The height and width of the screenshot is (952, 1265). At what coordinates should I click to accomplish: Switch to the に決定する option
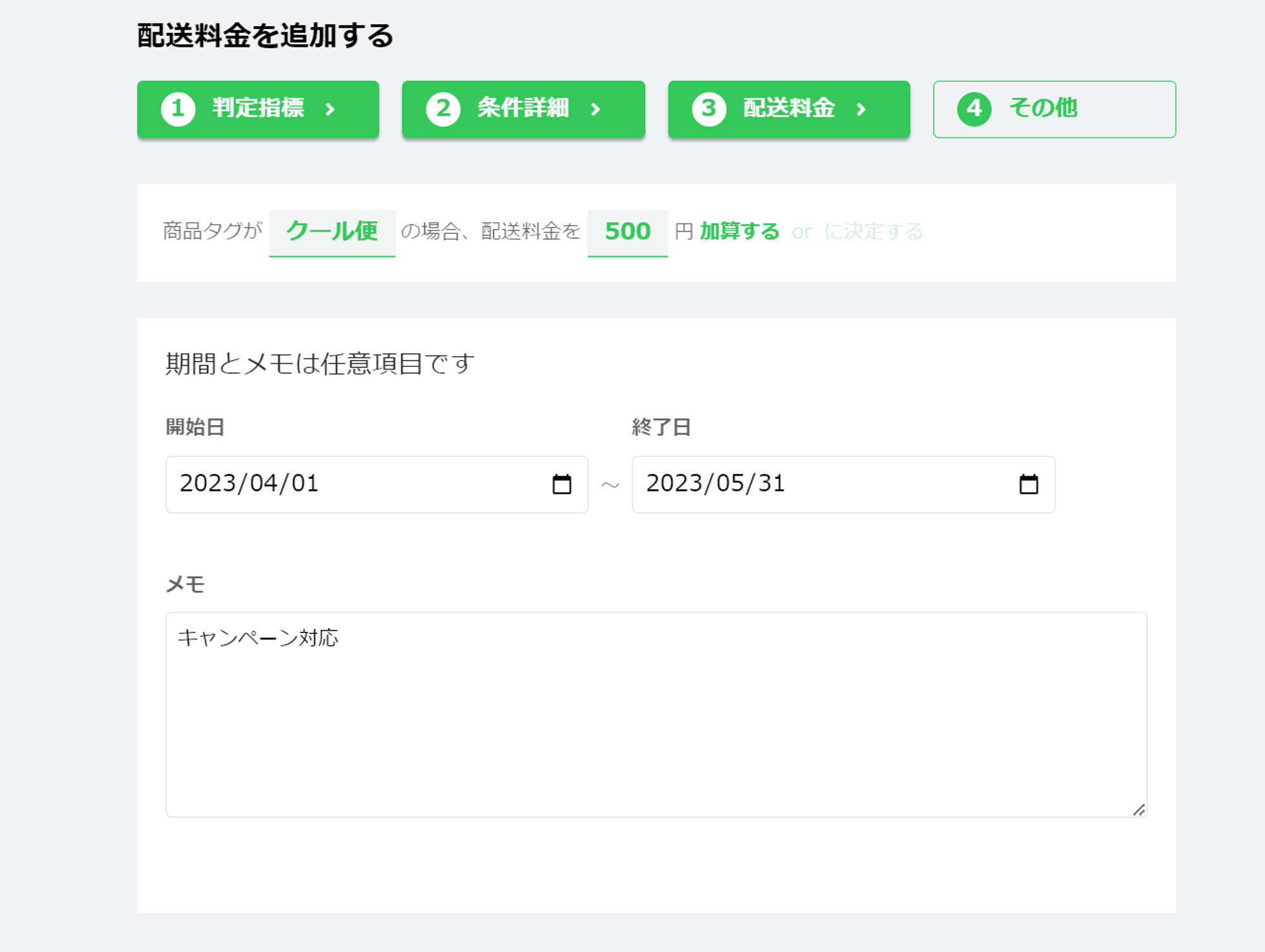pyautogui.click(x=873, y=232)
